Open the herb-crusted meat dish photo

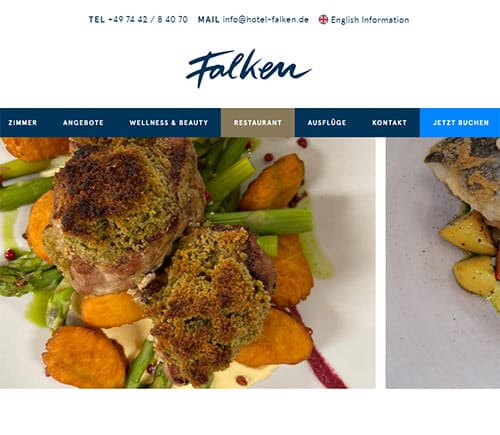tap(188, 263)
